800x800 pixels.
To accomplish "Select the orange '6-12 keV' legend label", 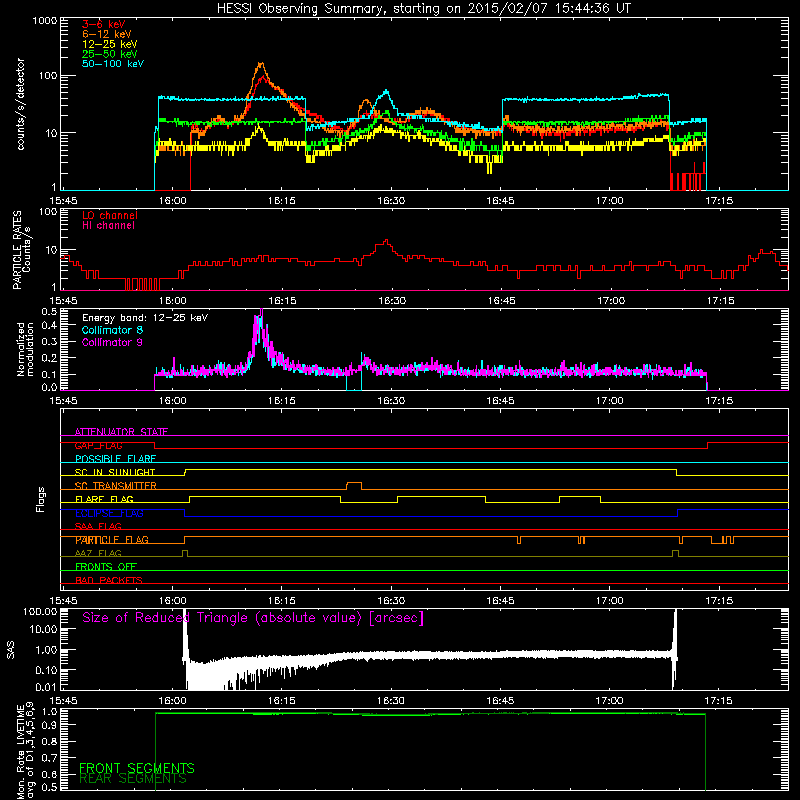I will [x=107, y=34].
